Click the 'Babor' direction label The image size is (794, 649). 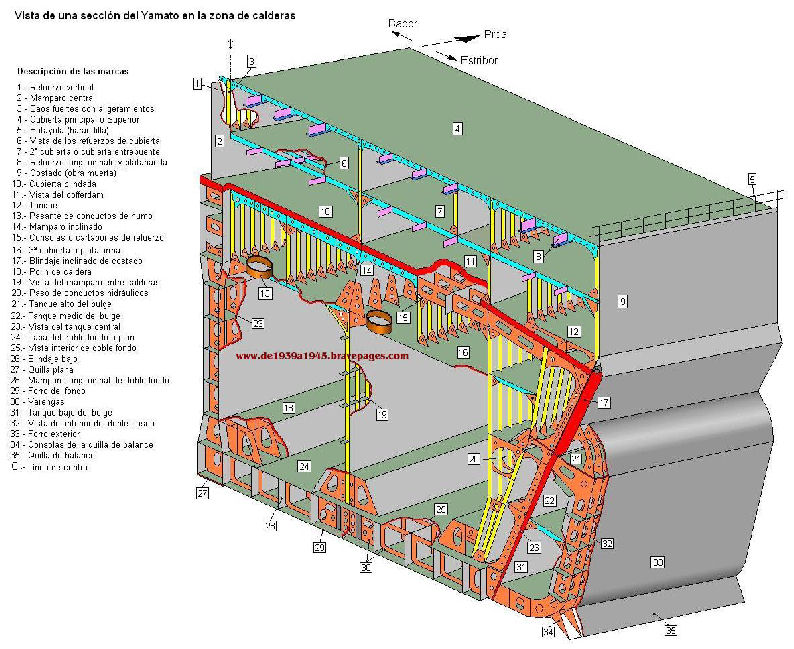402,20
